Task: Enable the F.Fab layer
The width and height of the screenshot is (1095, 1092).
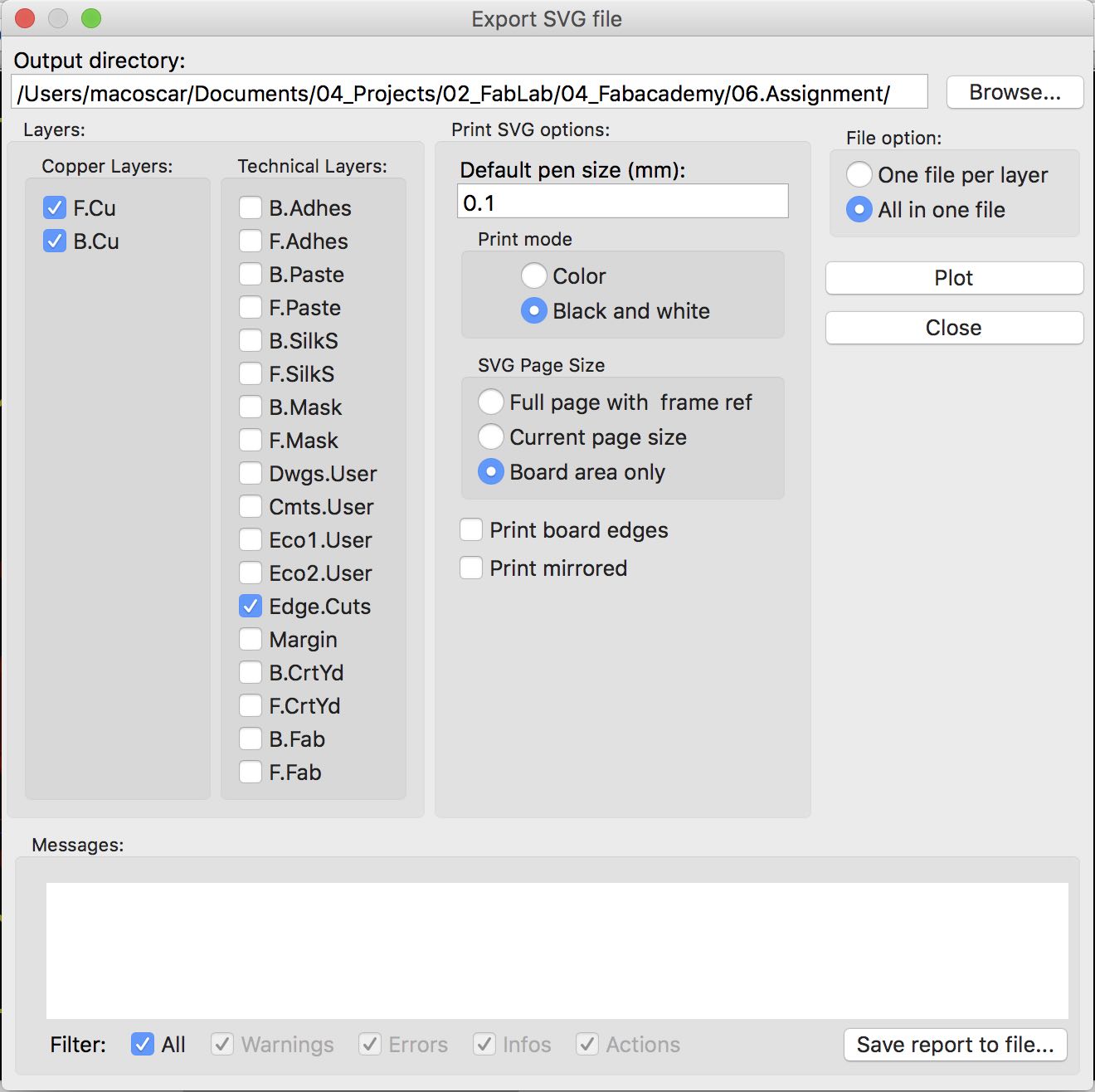Action: coord(251,772)
